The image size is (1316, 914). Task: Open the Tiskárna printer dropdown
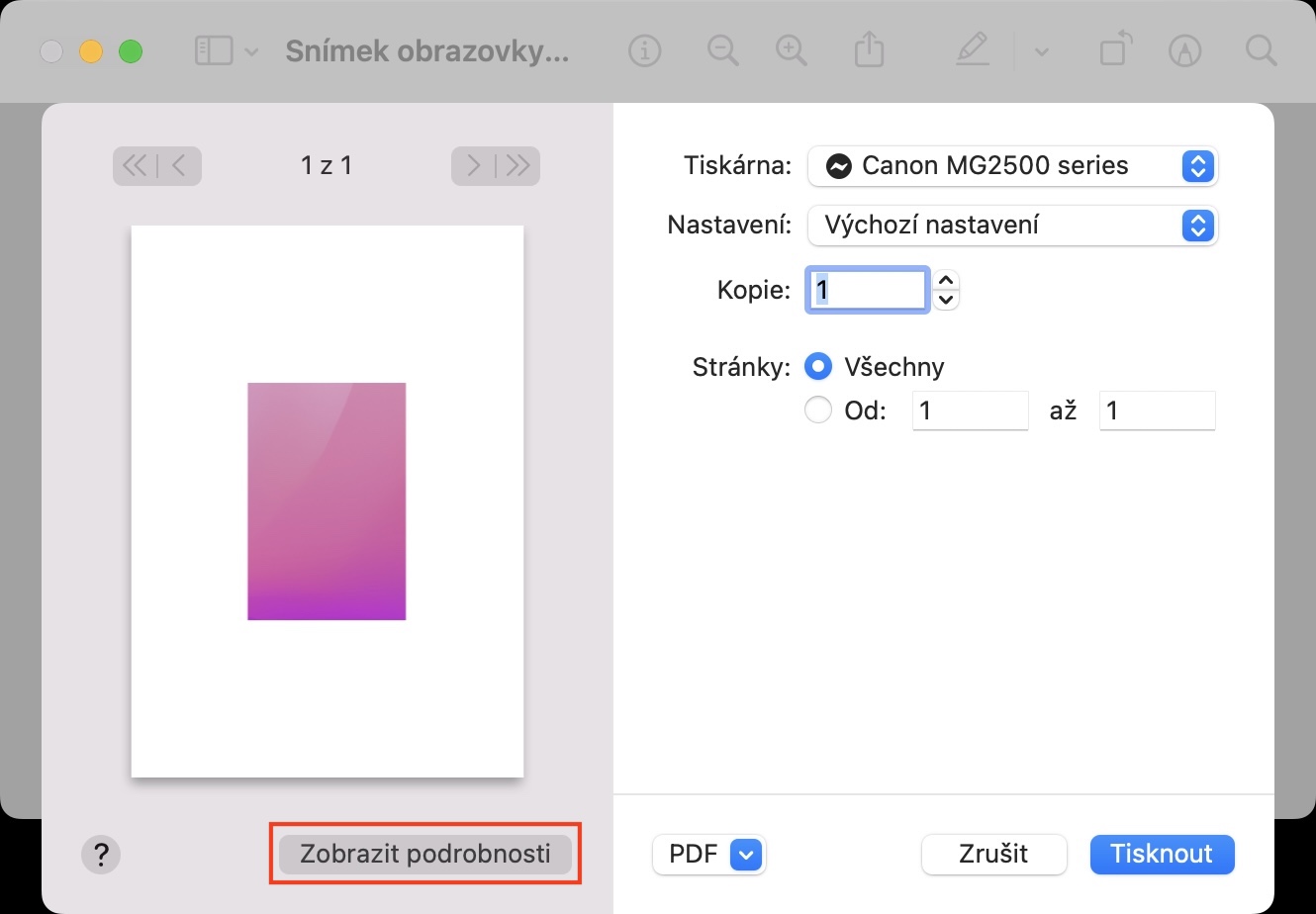coord(1012,166)
